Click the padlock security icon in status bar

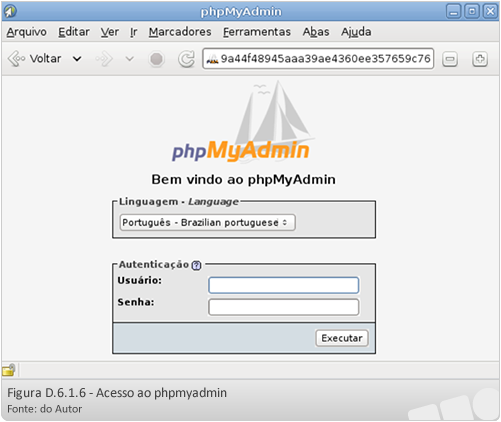[9, 370]
